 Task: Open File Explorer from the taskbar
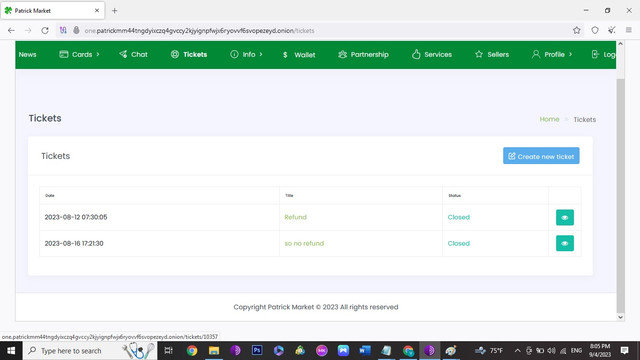[214, 351]
